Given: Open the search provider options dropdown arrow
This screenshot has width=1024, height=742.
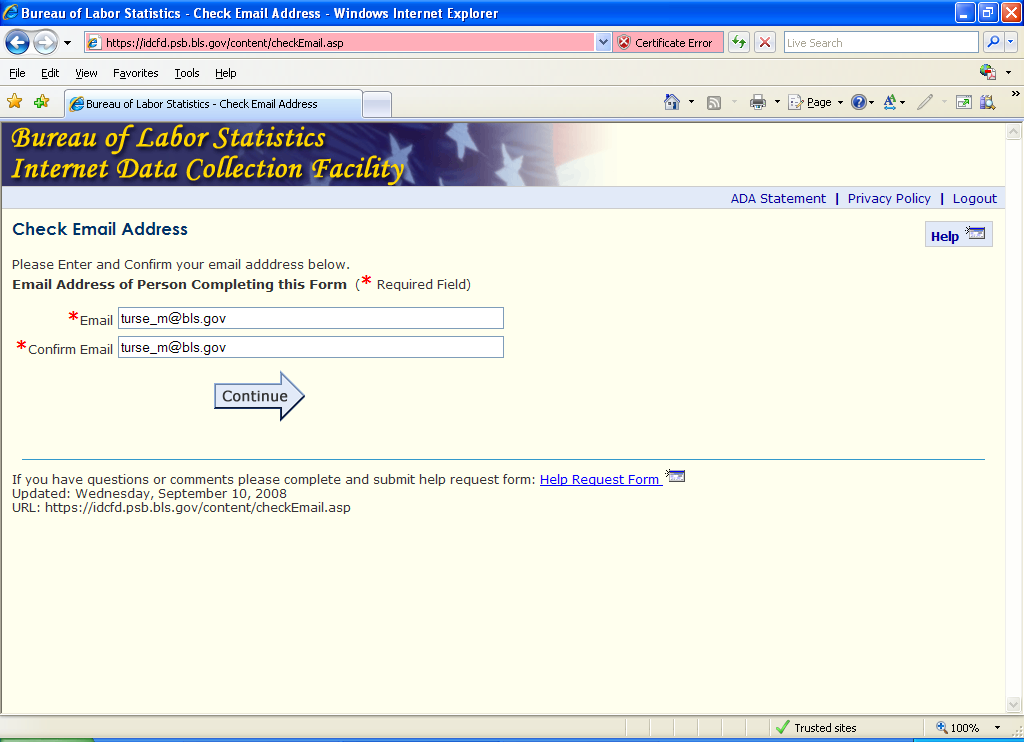Looking at the screenshot, I should click(1011, 43).
